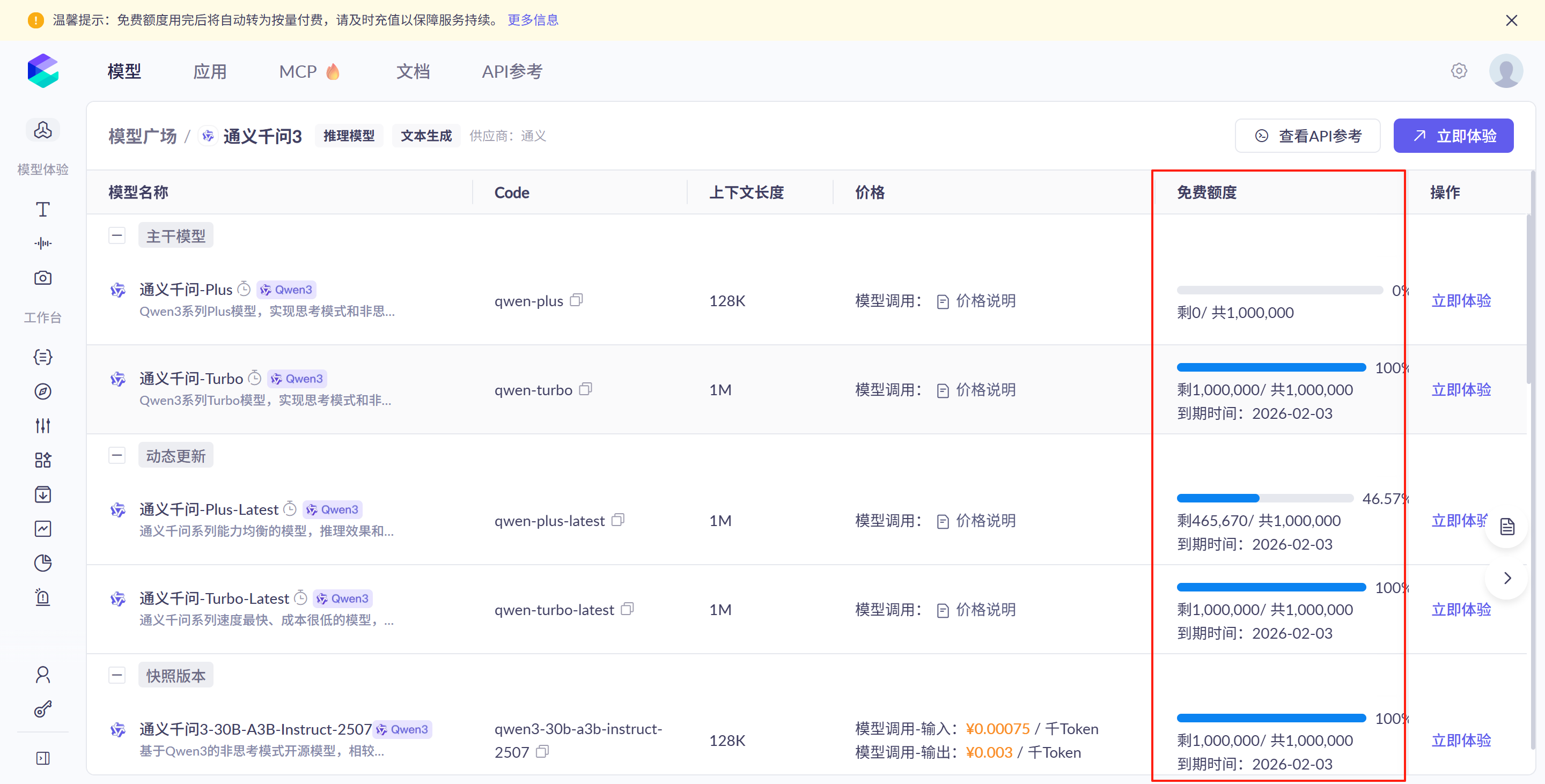Open the audio waveform icon in sidebar
The width and height of the screenshot is (1545, 784).
[42, 243]
